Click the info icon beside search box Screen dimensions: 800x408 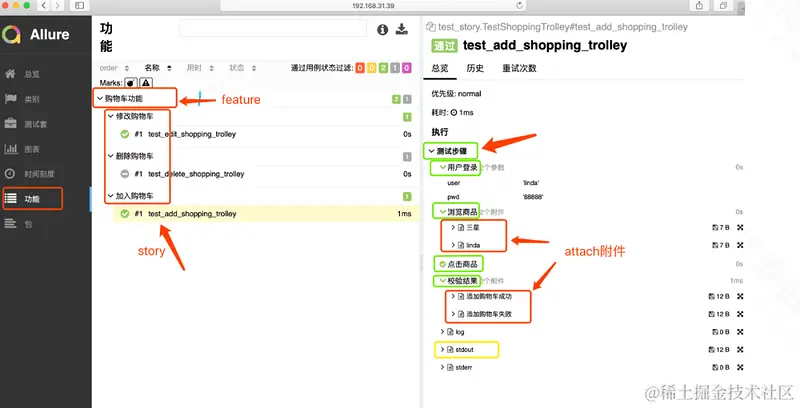(x=382, y=30)
